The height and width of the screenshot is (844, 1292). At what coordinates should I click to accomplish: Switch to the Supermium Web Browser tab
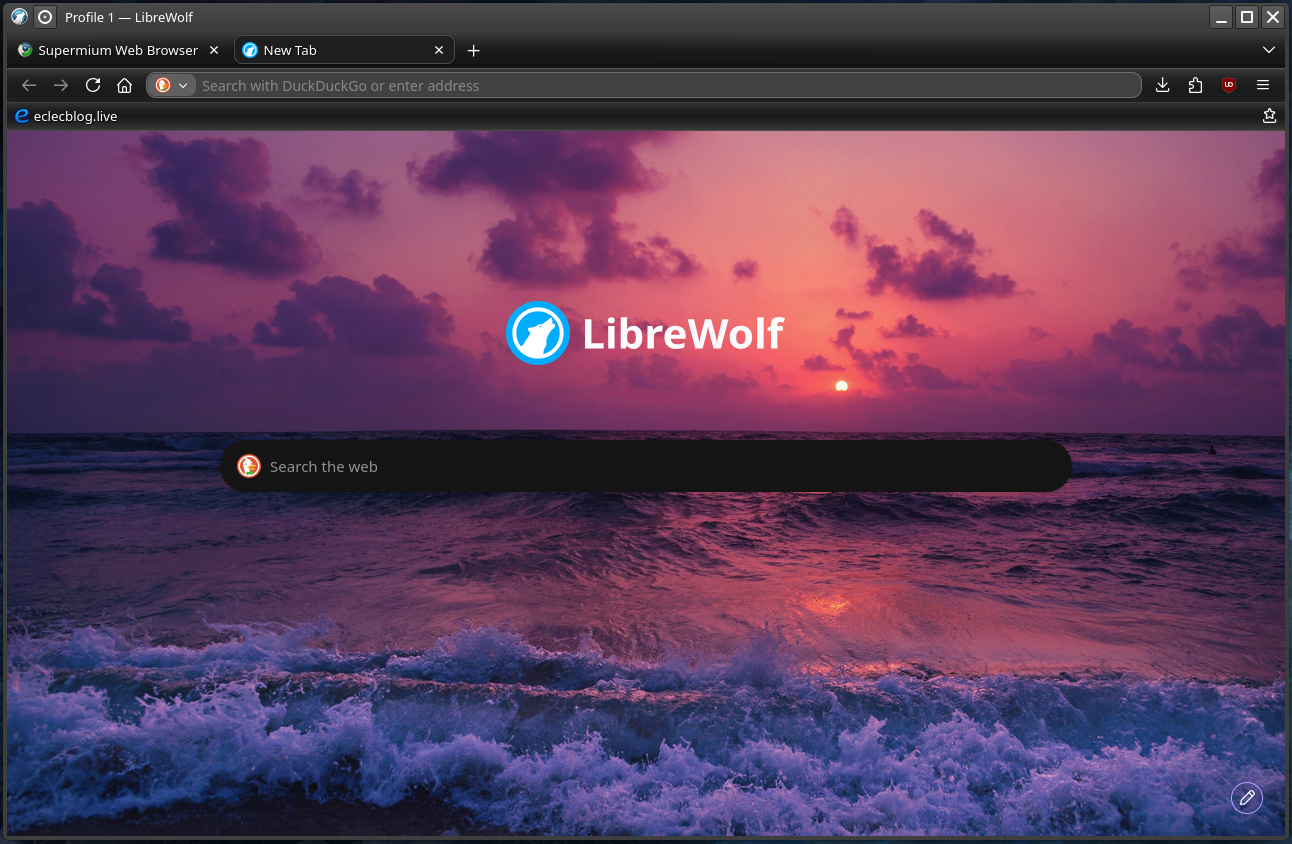[118, 50]
